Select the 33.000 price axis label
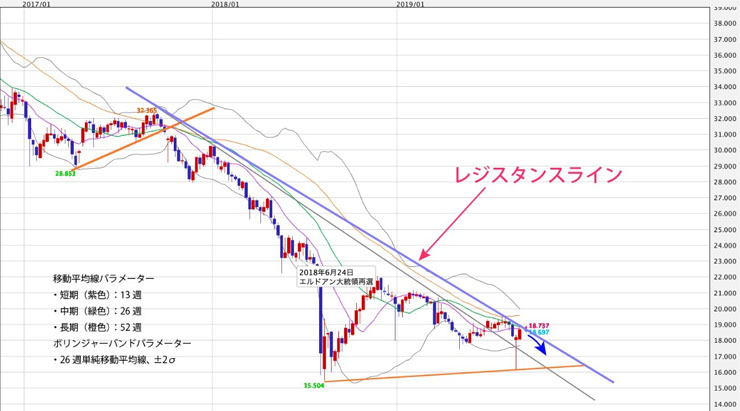740x411 pixels. [726, 102]
